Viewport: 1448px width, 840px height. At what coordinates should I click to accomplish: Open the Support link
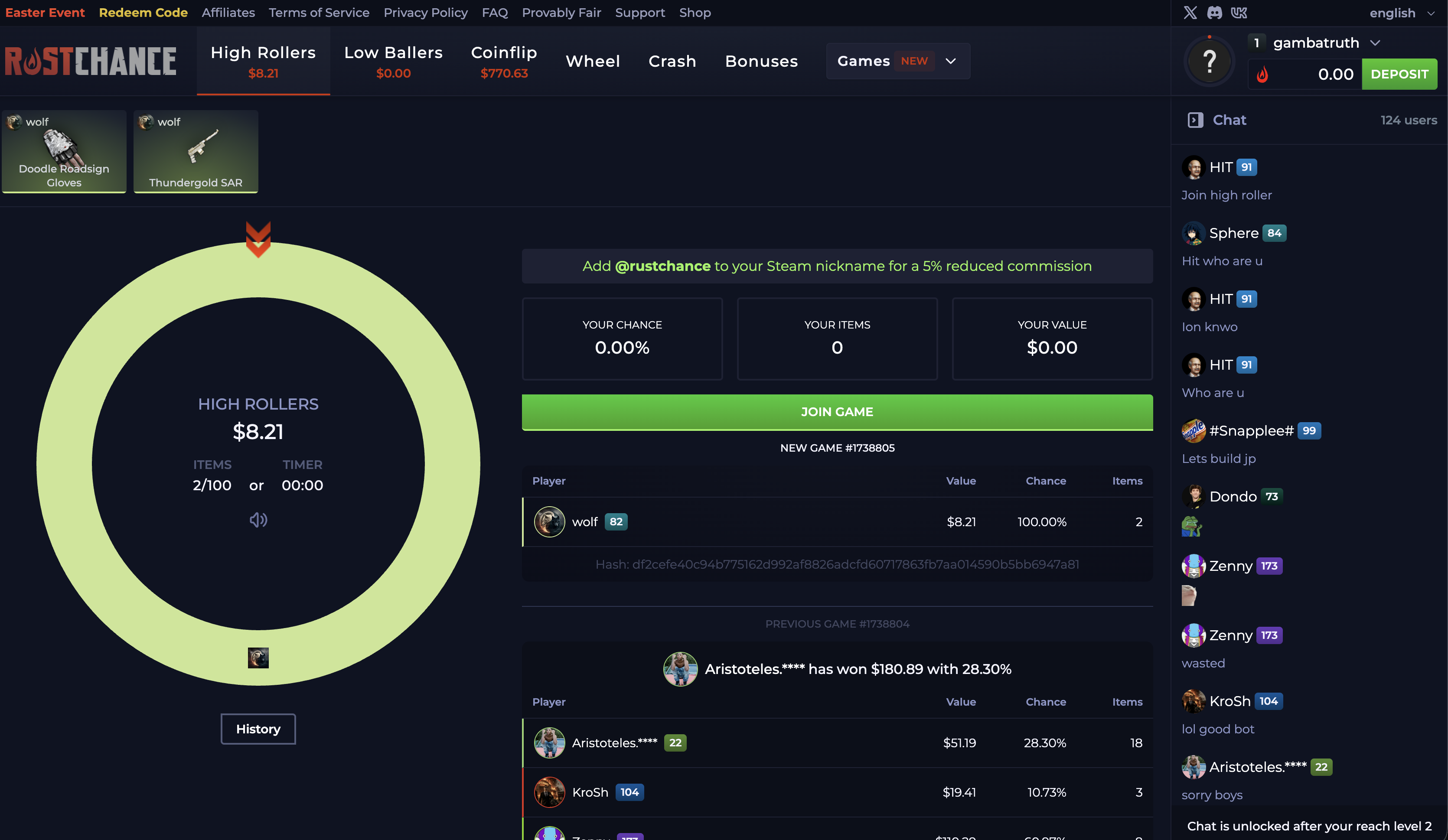[x=639, y=13]
